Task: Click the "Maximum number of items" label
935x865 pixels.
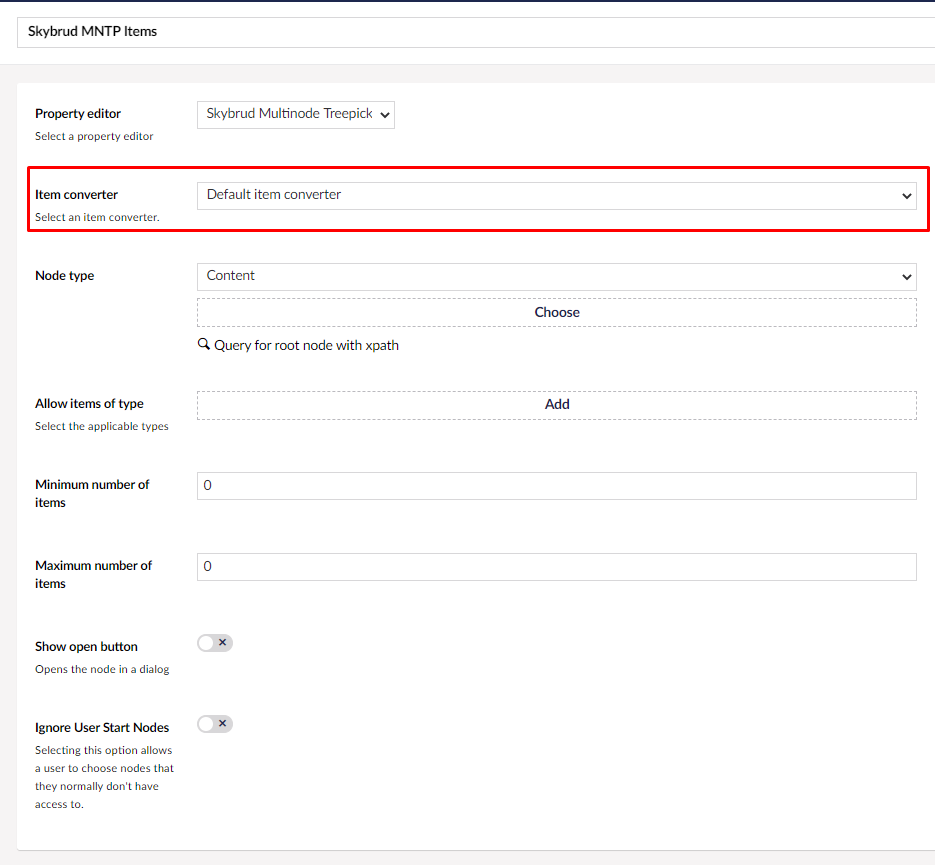Action: point(94,575)
